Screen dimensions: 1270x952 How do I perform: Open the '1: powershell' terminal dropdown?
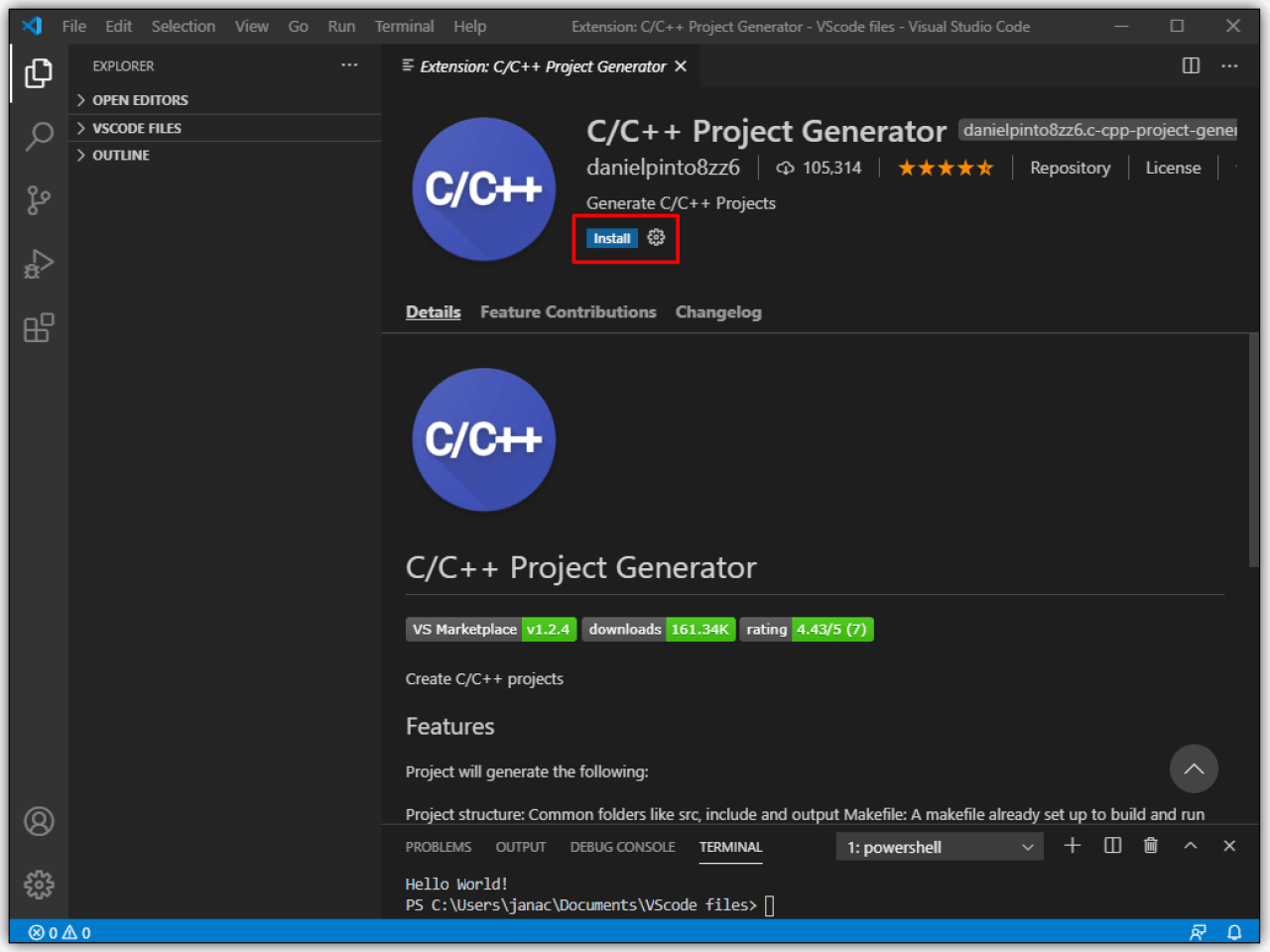[938, 846]
